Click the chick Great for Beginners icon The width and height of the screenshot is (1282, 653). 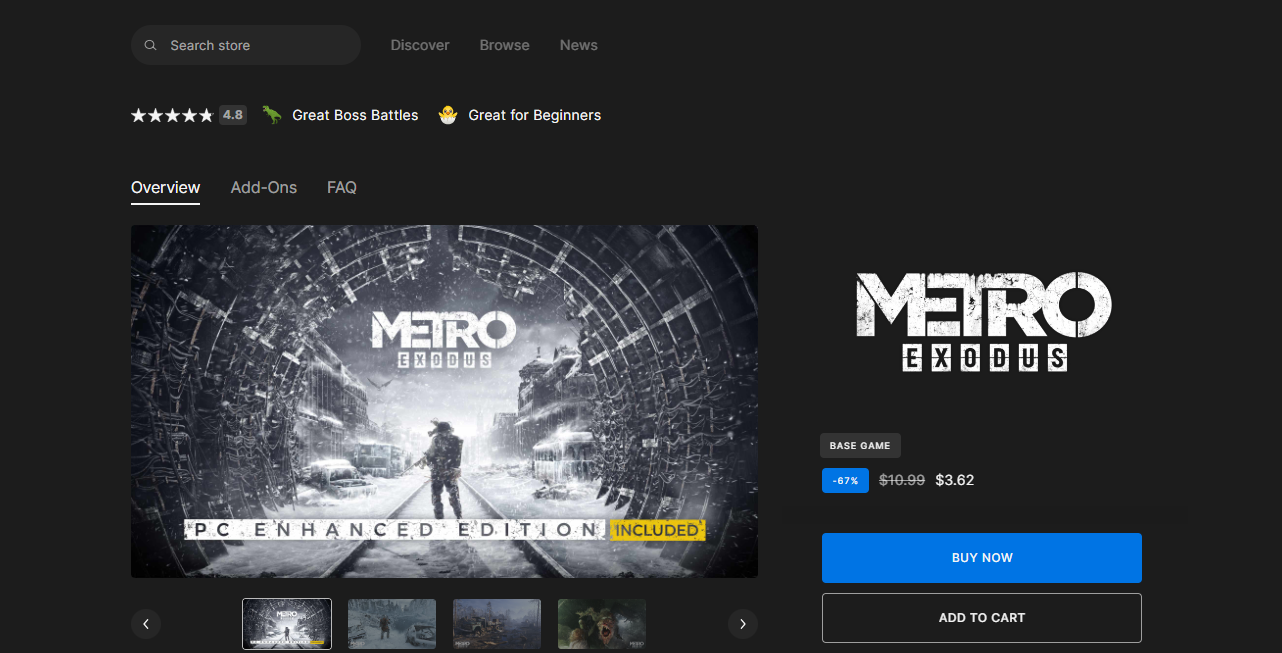coord(448,115)
